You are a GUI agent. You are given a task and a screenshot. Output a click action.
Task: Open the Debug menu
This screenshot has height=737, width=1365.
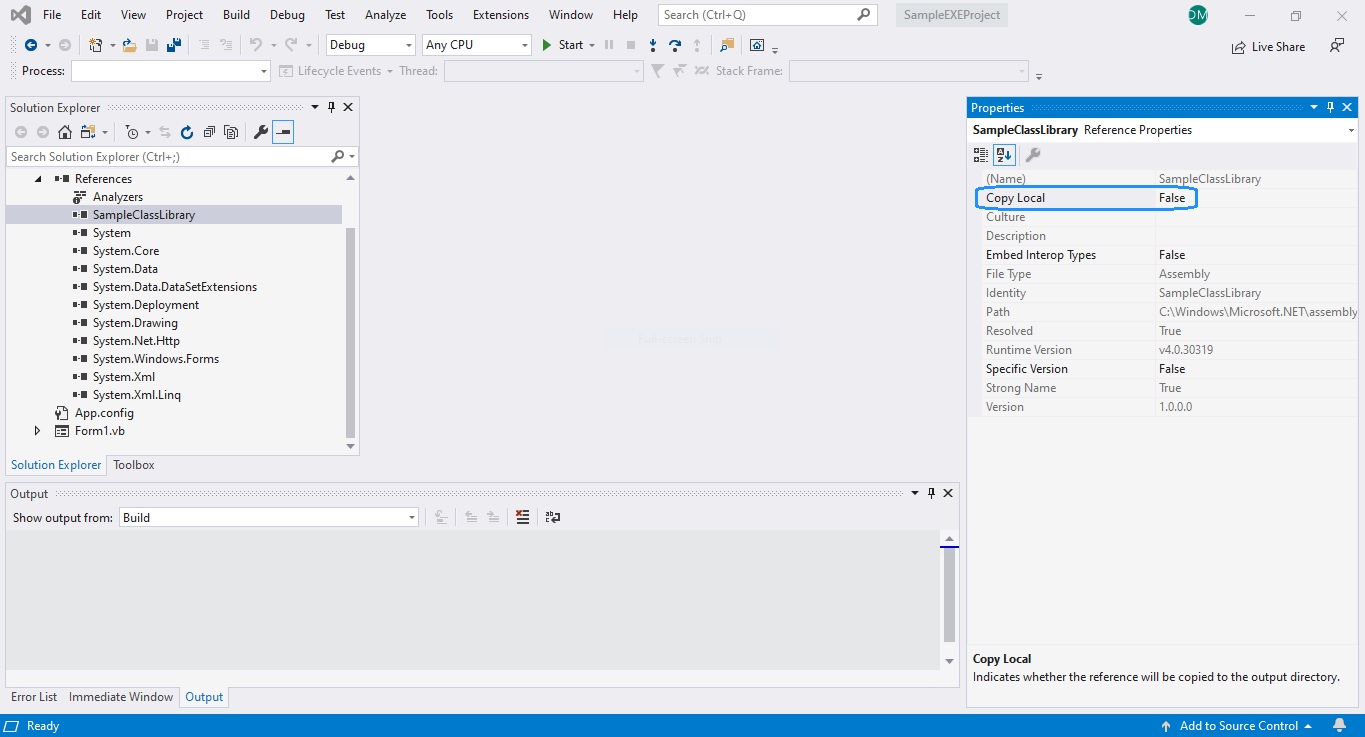click(287, 14)
